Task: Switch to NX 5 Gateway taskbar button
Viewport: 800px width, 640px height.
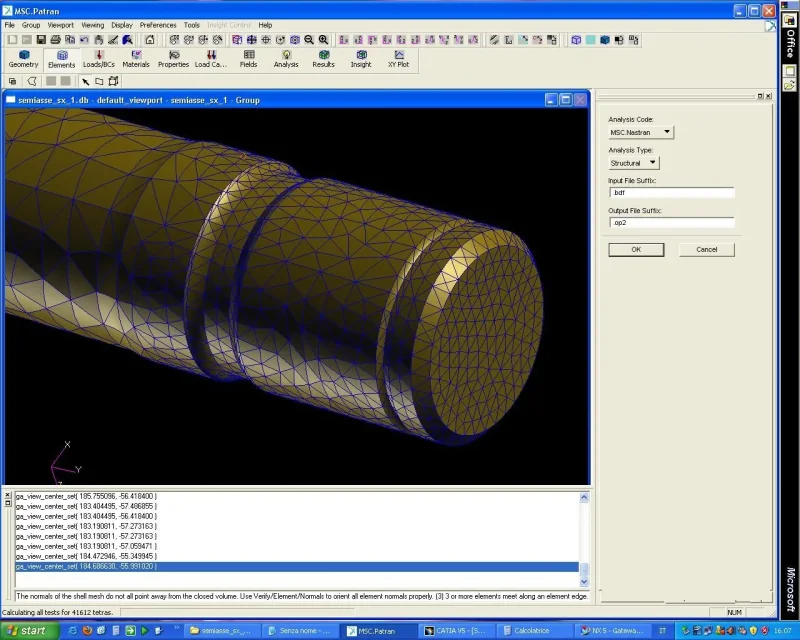Action: click(x=612, y=631)
